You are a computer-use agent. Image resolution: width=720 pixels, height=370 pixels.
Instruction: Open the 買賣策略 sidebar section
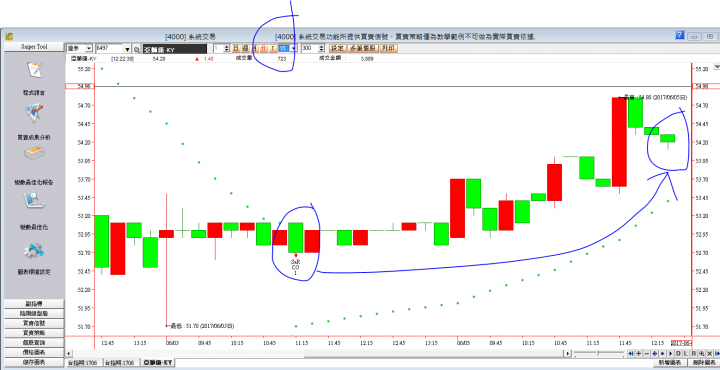34,333
